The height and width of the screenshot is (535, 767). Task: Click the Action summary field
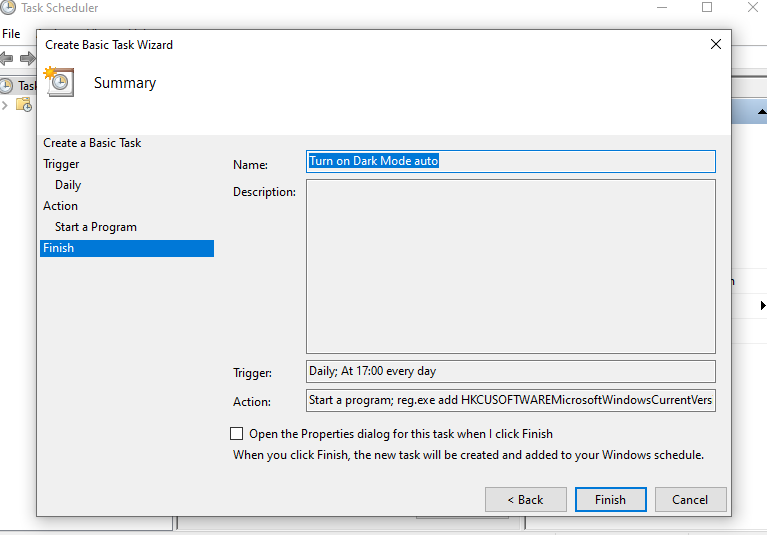pyautogui.click(x=511, y=400)
